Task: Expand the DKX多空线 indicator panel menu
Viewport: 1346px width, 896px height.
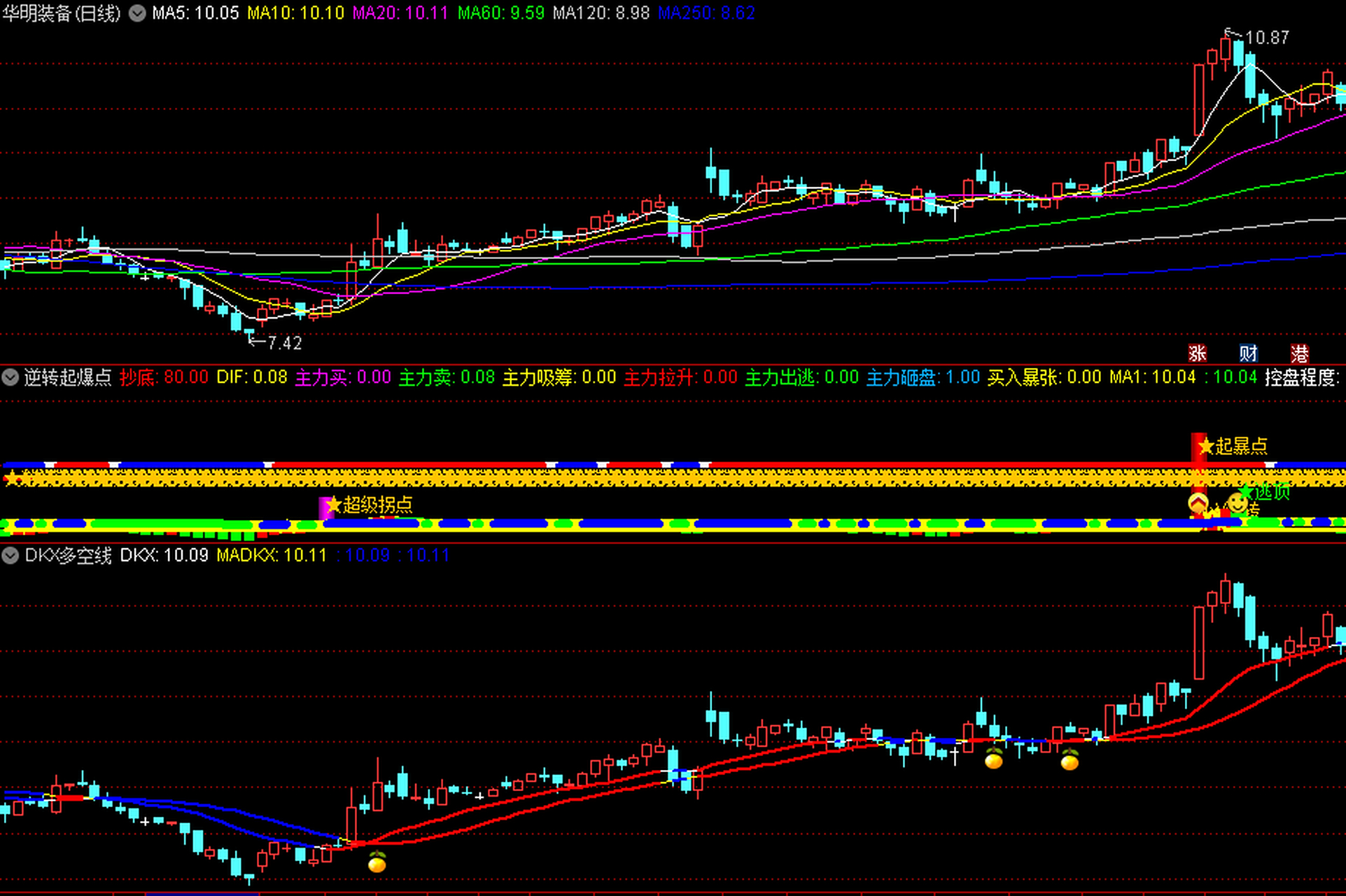Action: point(10,556)
